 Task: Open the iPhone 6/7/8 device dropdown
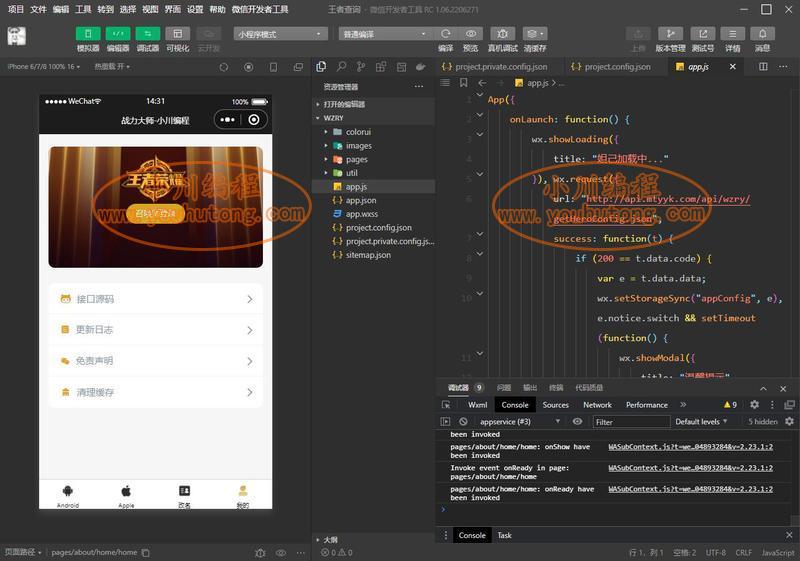coord(44,67)
